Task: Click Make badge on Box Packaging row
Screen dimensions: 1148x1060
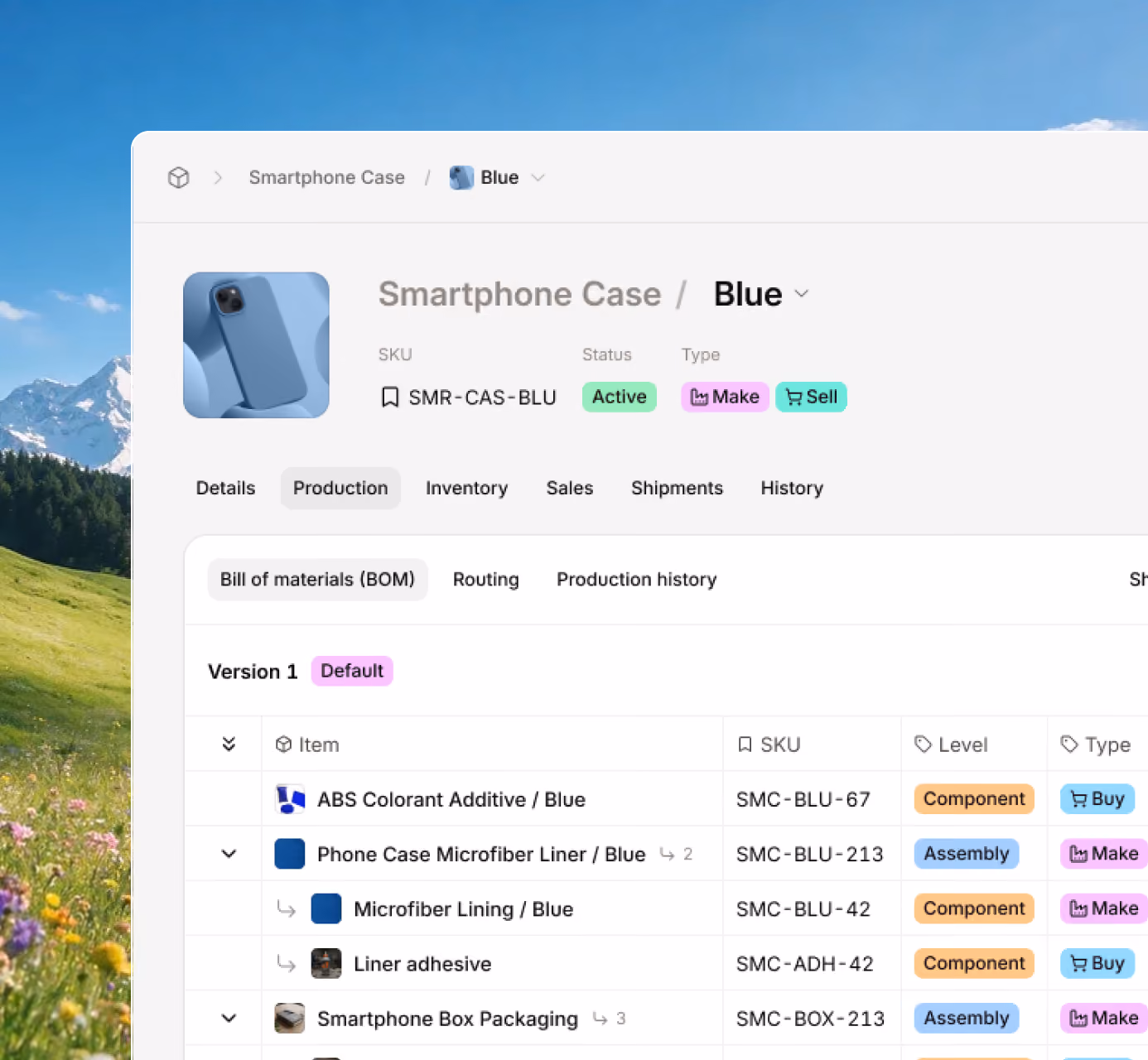Action: (x=1104, y=1018)
